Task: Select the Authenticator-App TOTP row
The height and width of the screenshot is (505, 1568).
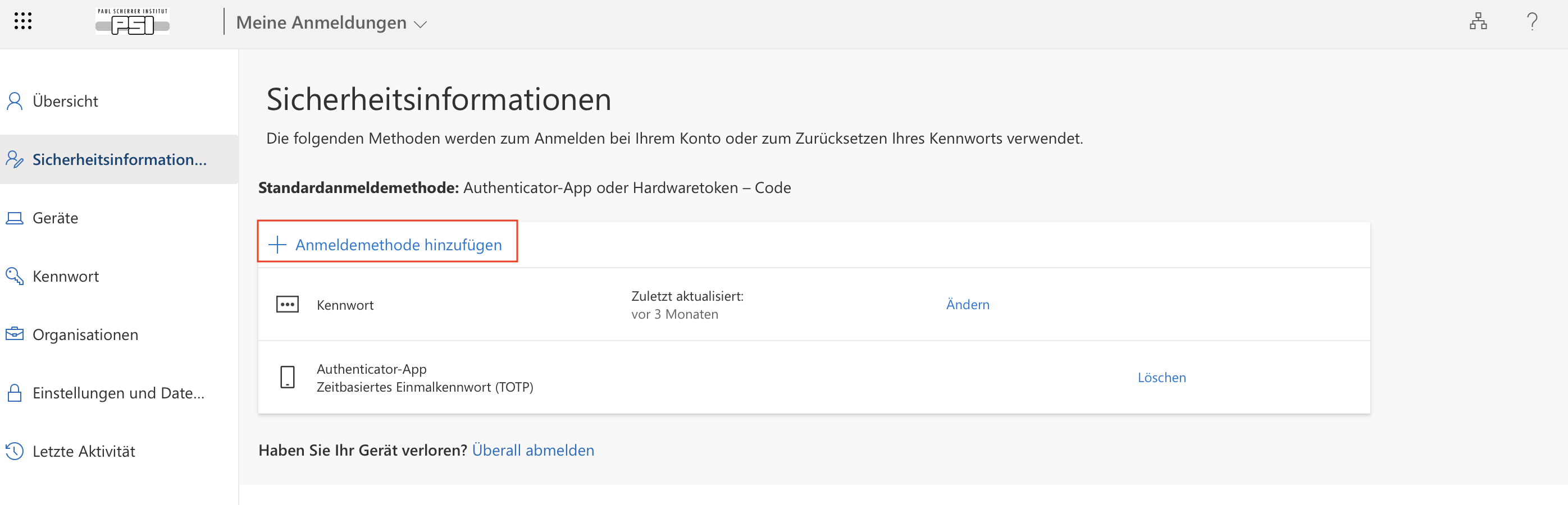Action: pos(814,378)
